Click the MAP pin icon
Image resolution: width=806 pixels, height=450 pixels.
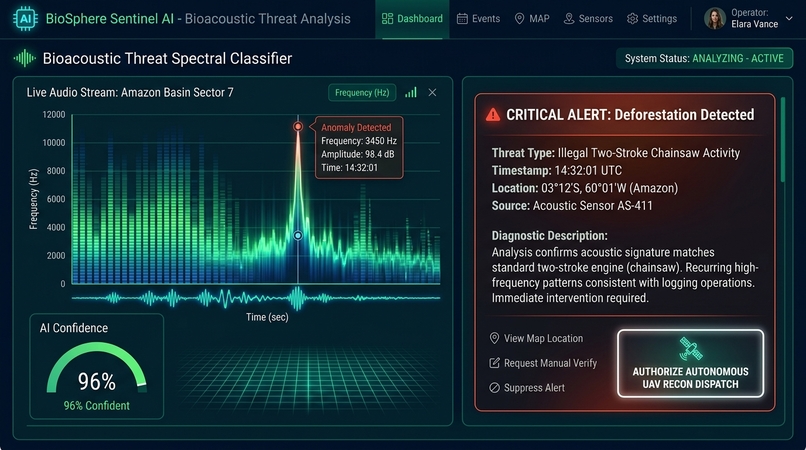pyautogui.click(x=519, y=19)
